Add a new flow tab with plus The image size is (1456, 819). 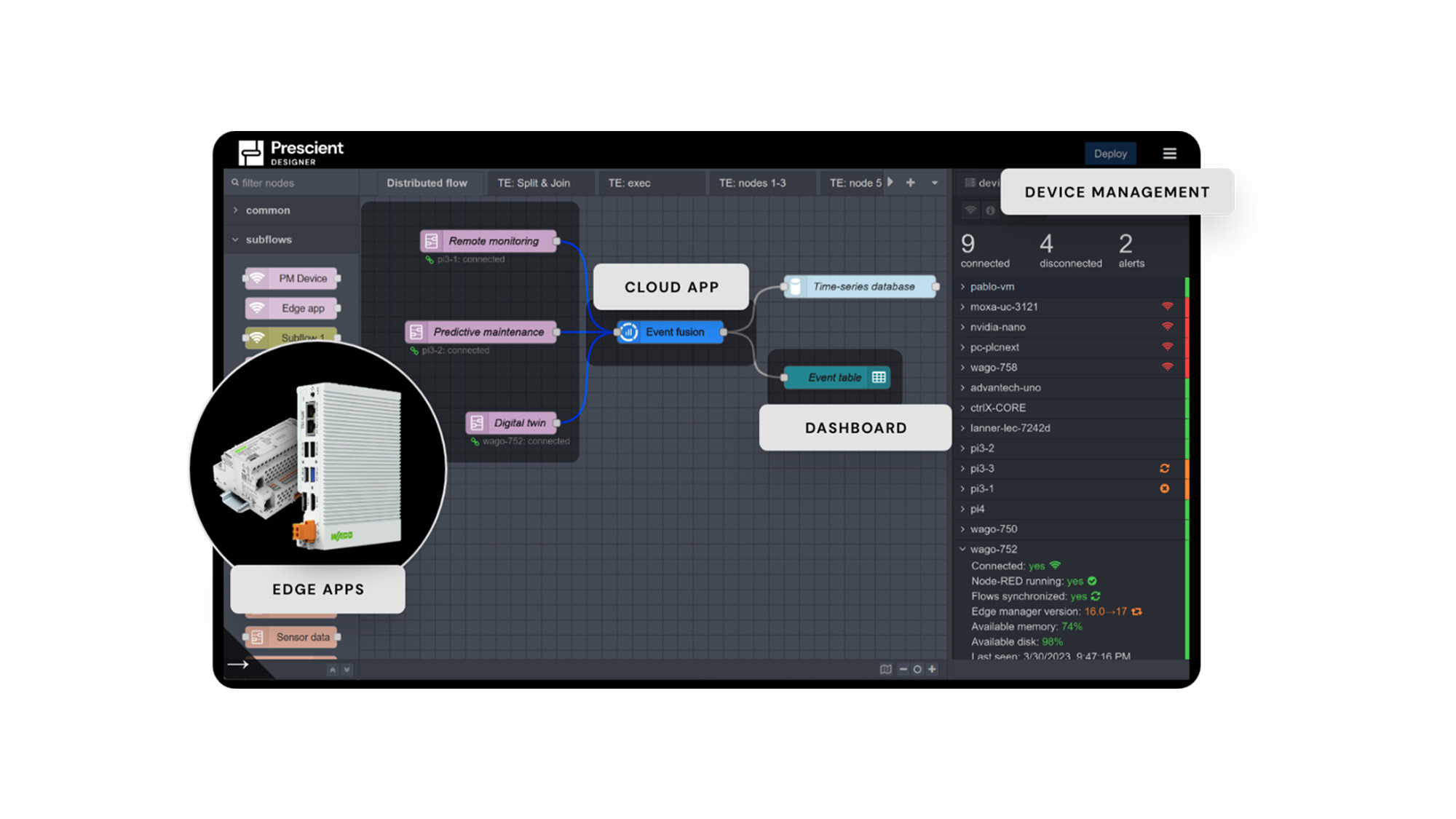[x=910, y=183]
